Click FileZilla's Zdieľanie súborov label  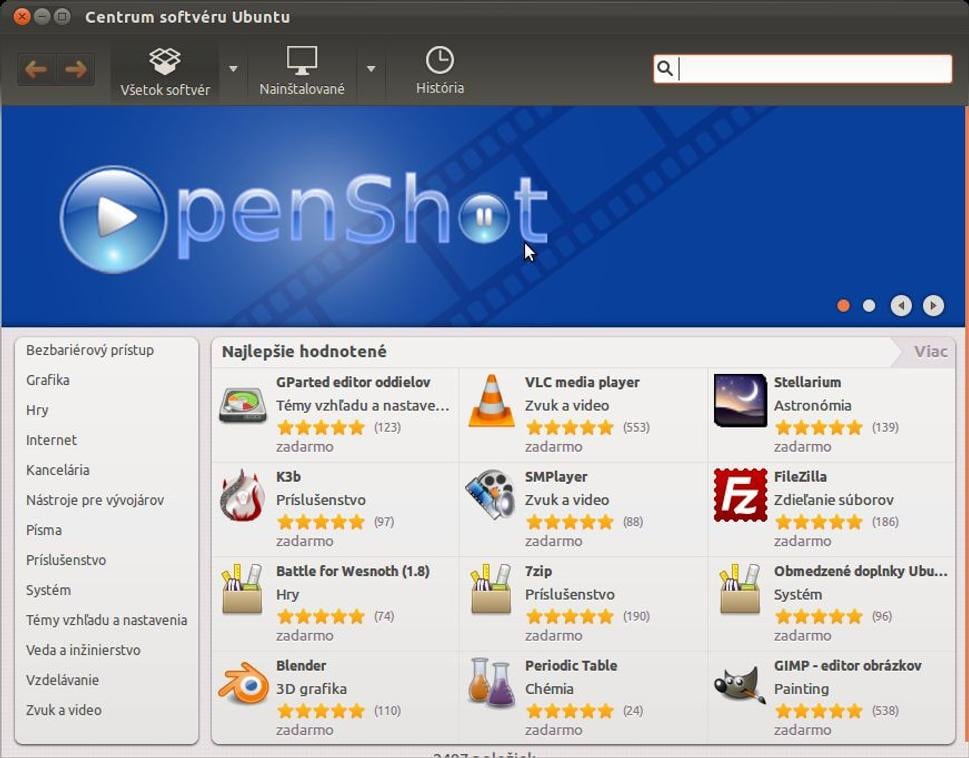[834, 500]
